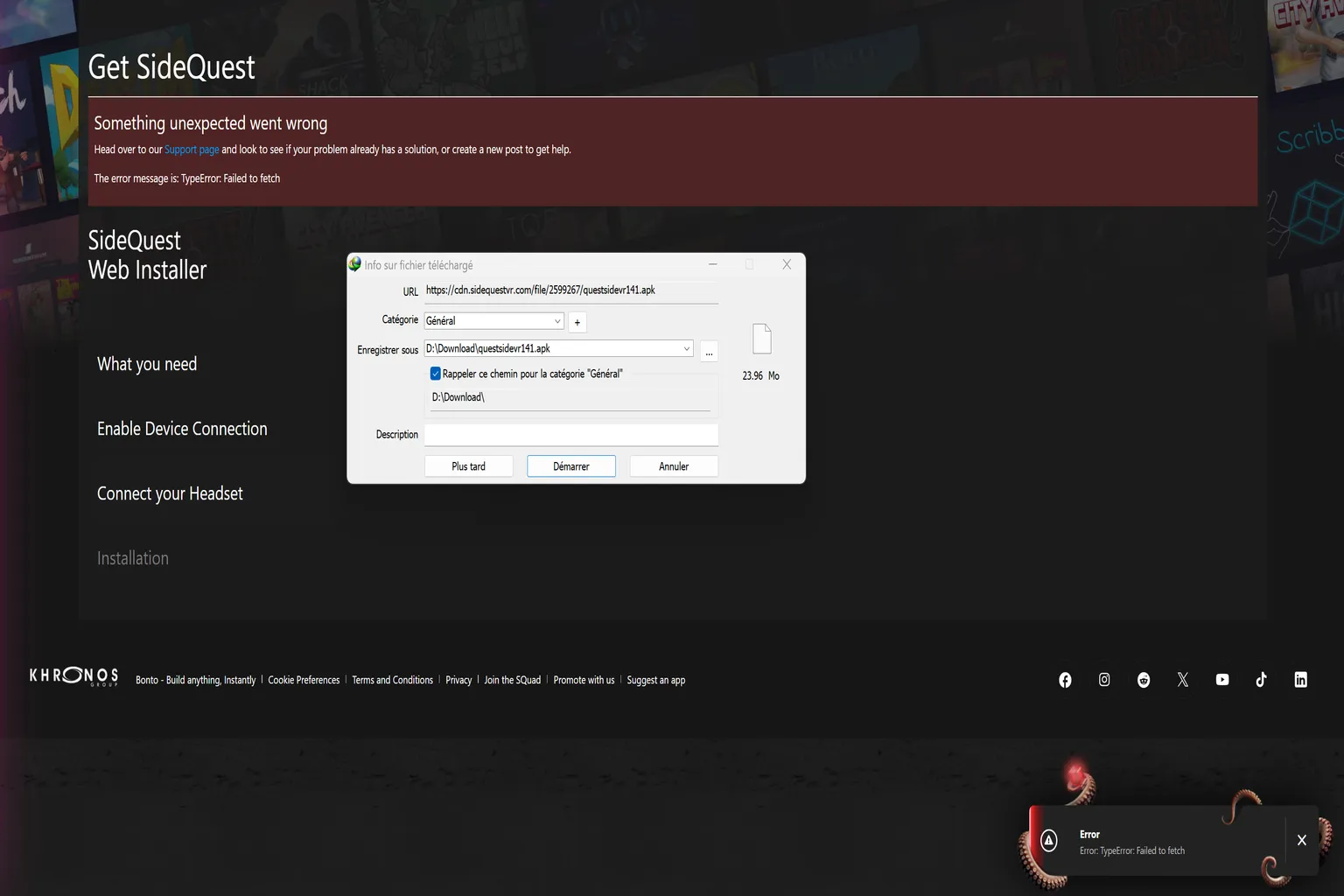Dismiss the Failed to fetch error toast
Image resolution: width=1344 pixels, height=896 pixels.
tap(1302, 840)
